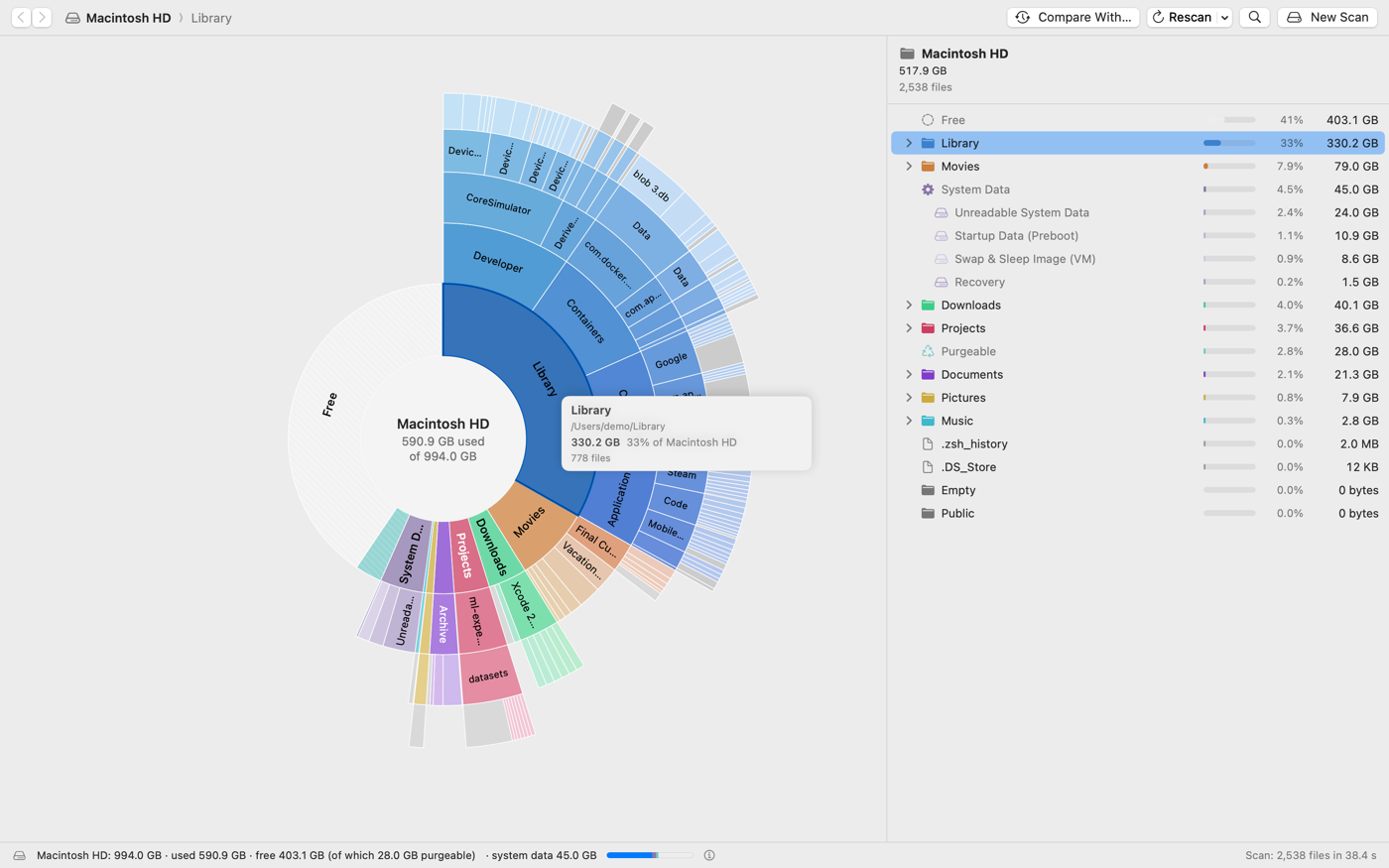This screenshot has height=868, width=1389.
Task: Go back with the left arrow button
Action: point(21,18)
